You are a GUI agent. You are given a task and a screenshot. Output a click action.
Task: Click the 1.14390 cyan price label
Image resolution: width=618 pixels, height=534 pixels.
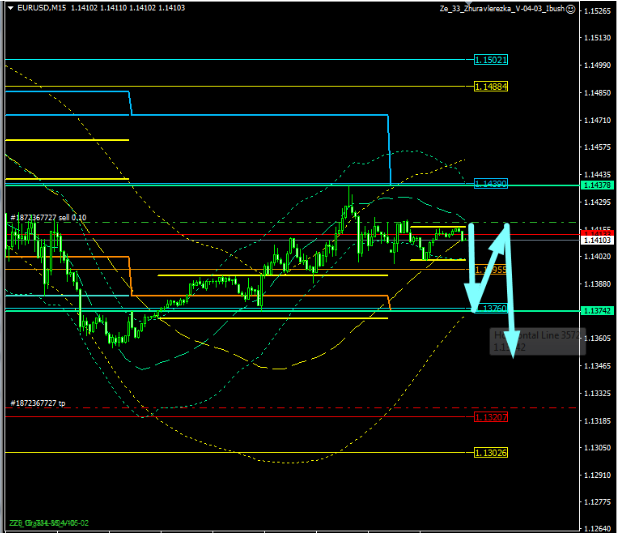tap(491, 184)
